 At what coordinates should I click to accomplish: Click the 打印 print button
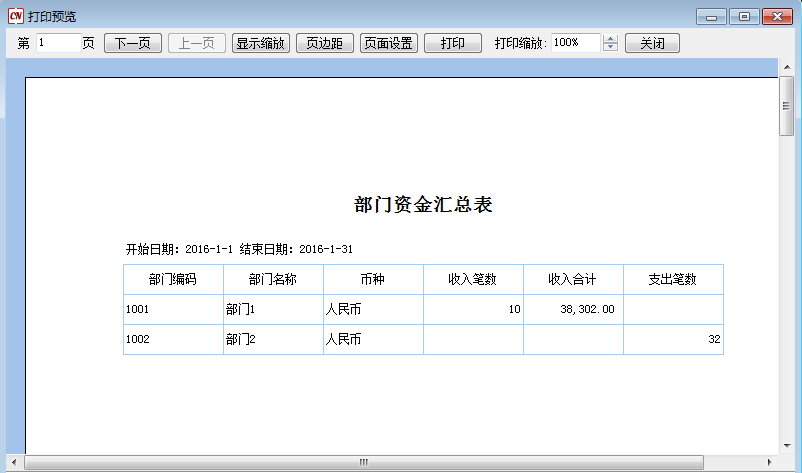click(x=452, y=43)
